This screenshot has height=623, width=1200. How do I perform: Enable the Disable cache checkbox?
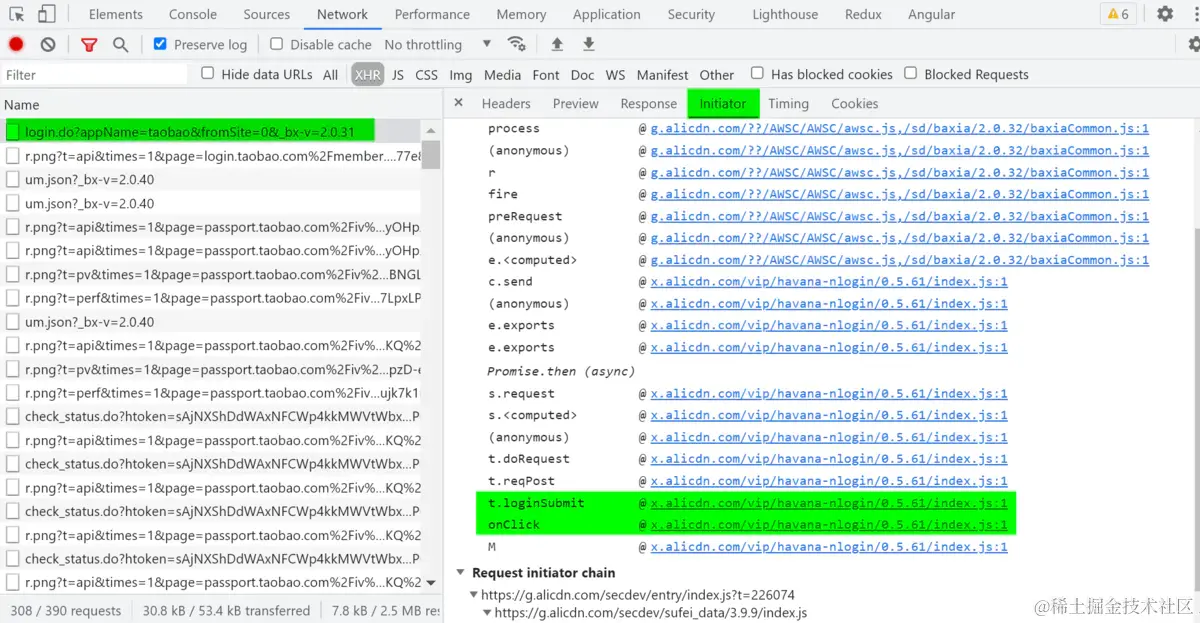[x=277, y=44]
